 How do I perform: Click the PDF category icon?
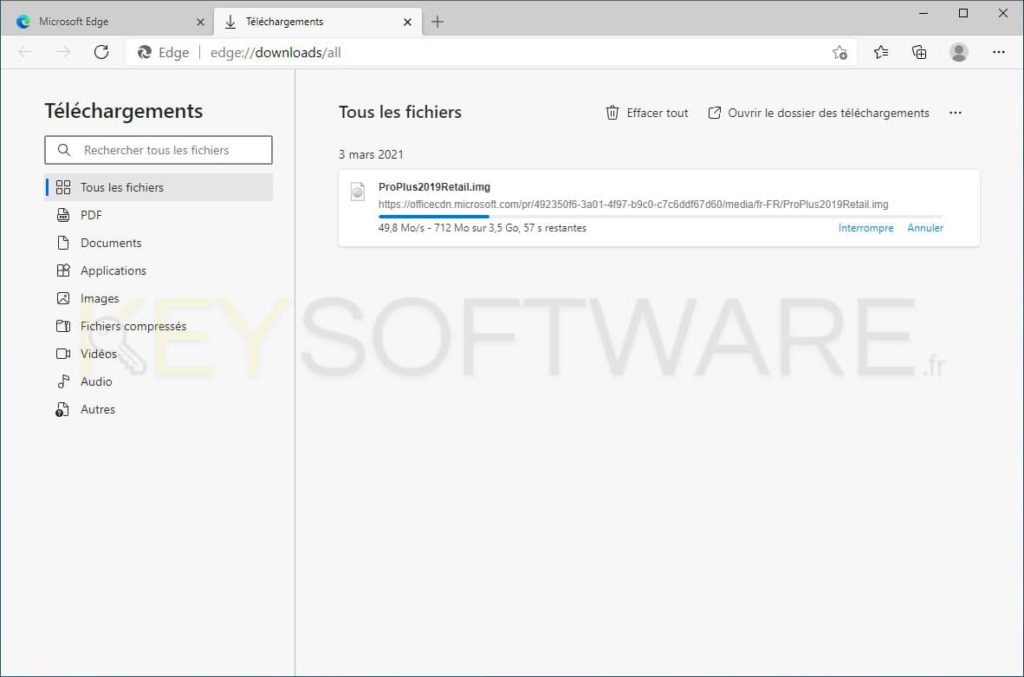63,215
